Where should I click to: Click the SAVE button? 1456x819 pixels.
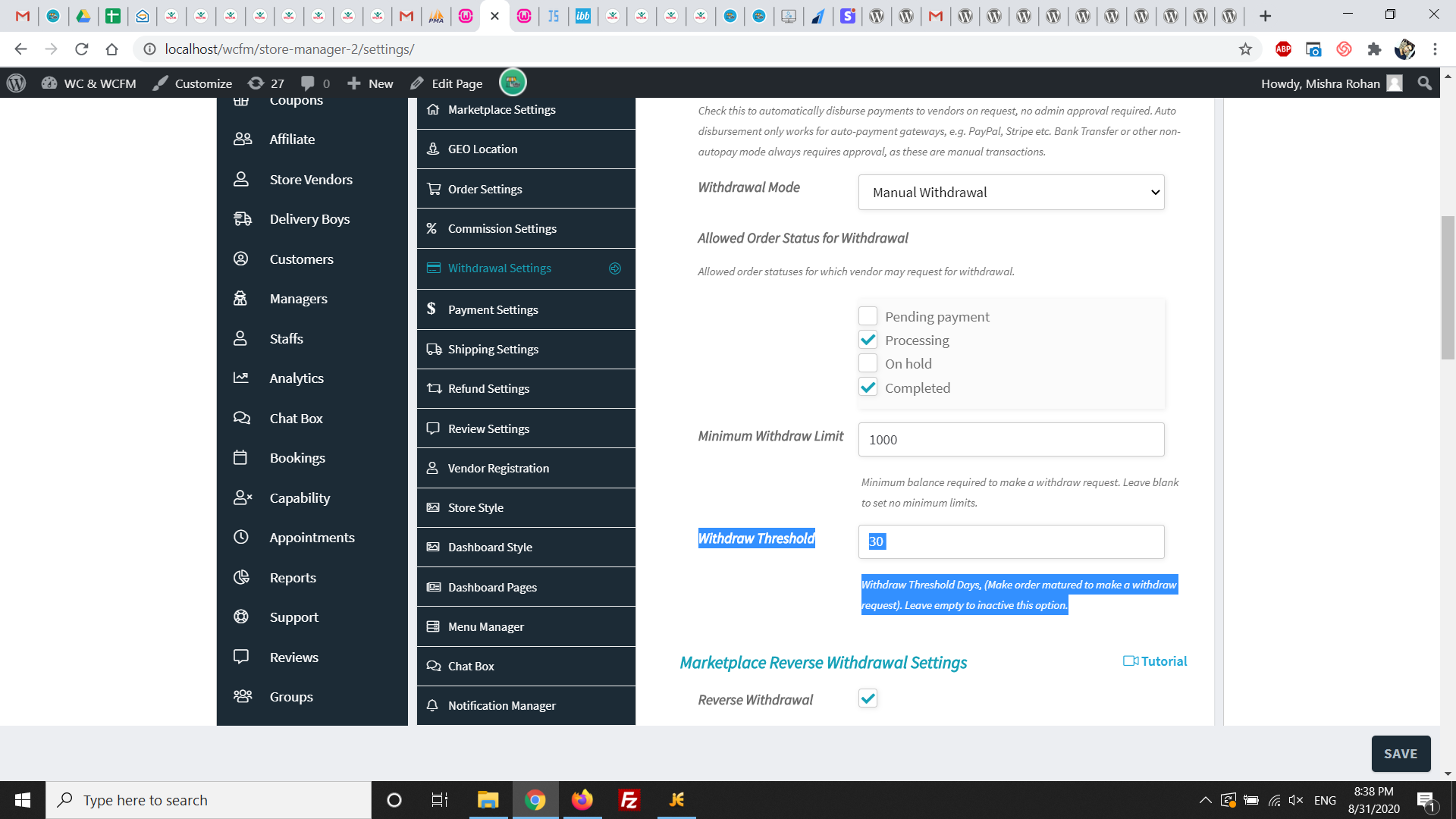tap(1401, 754)
